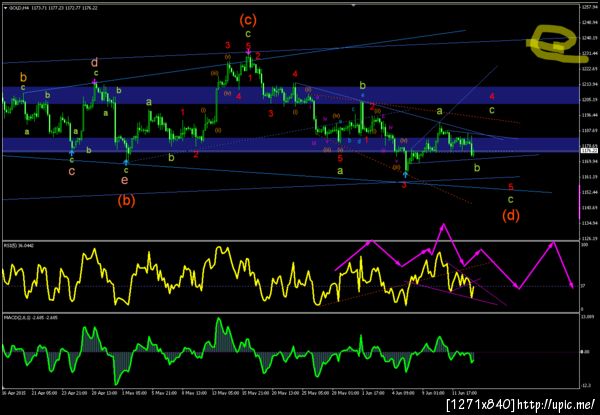Click the current price tag 1176.22
This screenshot has height=415, width=600.
(589, 151)
